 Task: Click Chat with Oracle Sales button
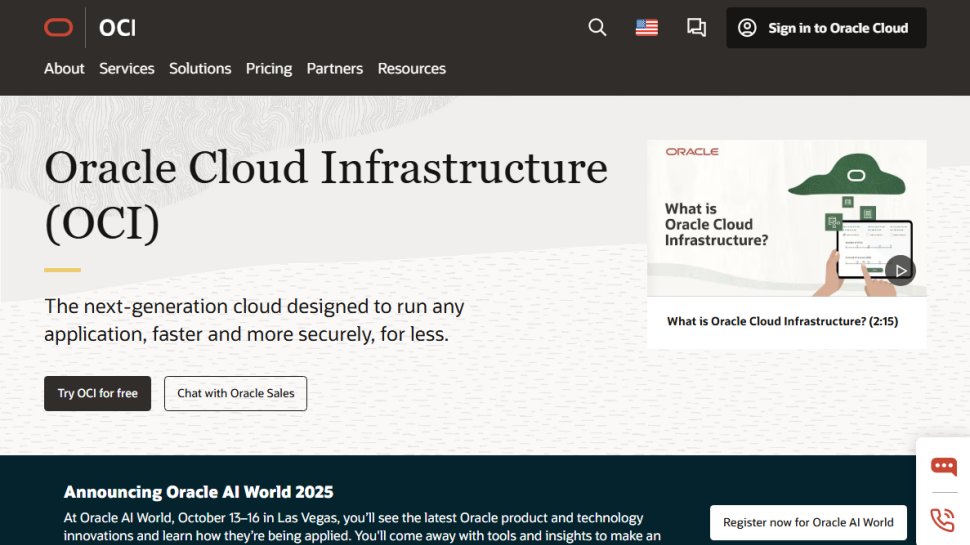coord(235,393)
